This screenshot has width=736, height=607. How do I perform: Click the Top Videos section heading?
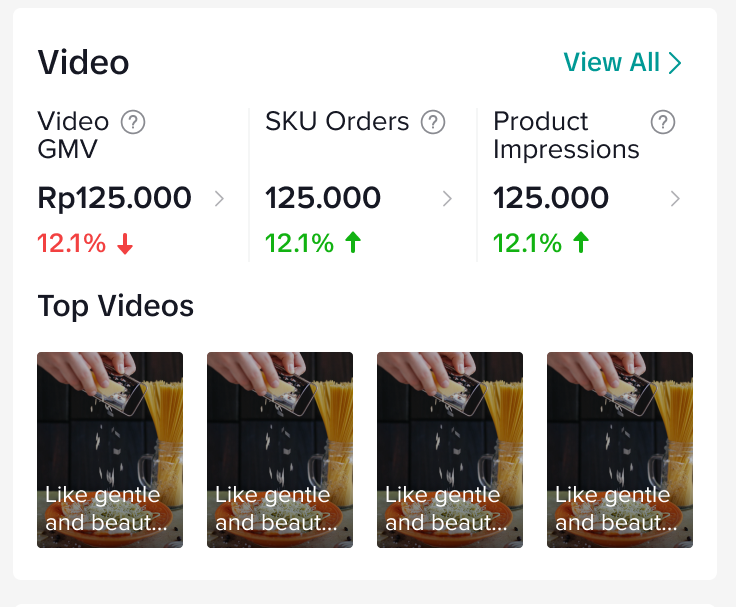pyautogui.click(x=115, y=306)
